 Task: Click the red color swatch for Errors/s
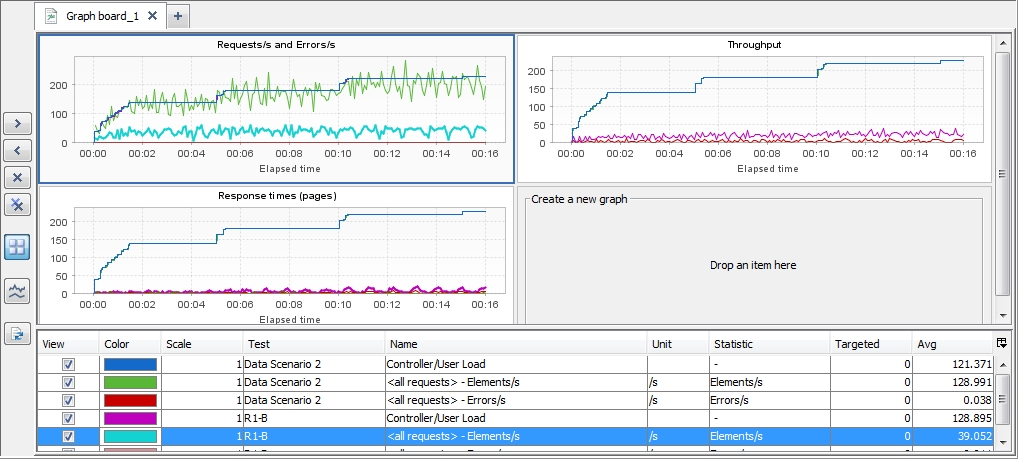(130, 400)
